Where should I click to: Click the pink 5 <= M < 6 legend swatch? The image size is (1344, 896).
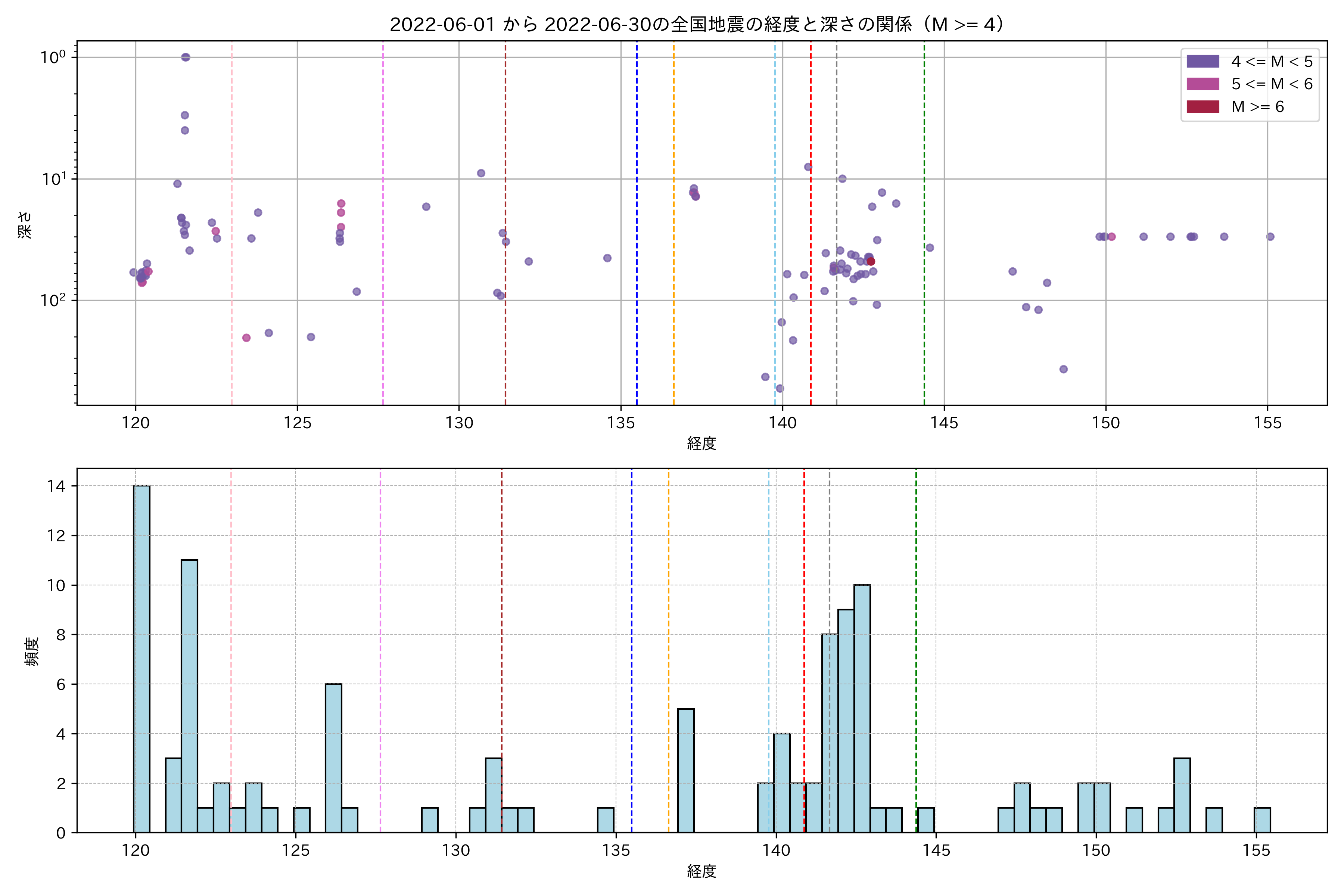(1203, 84)
